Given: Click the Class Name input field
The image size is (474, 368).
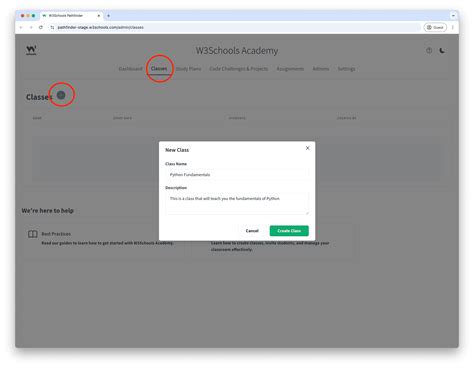Looking at the screenshot, I should 237,175.
